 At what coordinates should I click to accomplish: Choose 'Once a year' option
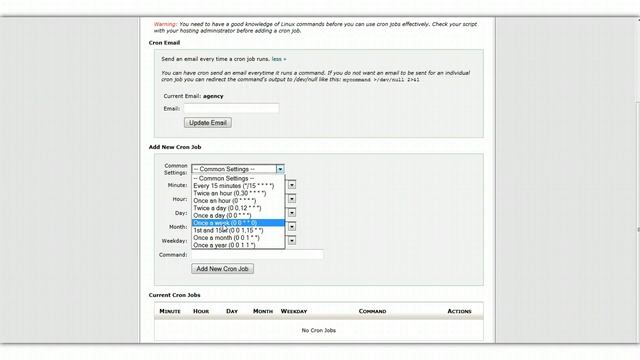(238, 245)
